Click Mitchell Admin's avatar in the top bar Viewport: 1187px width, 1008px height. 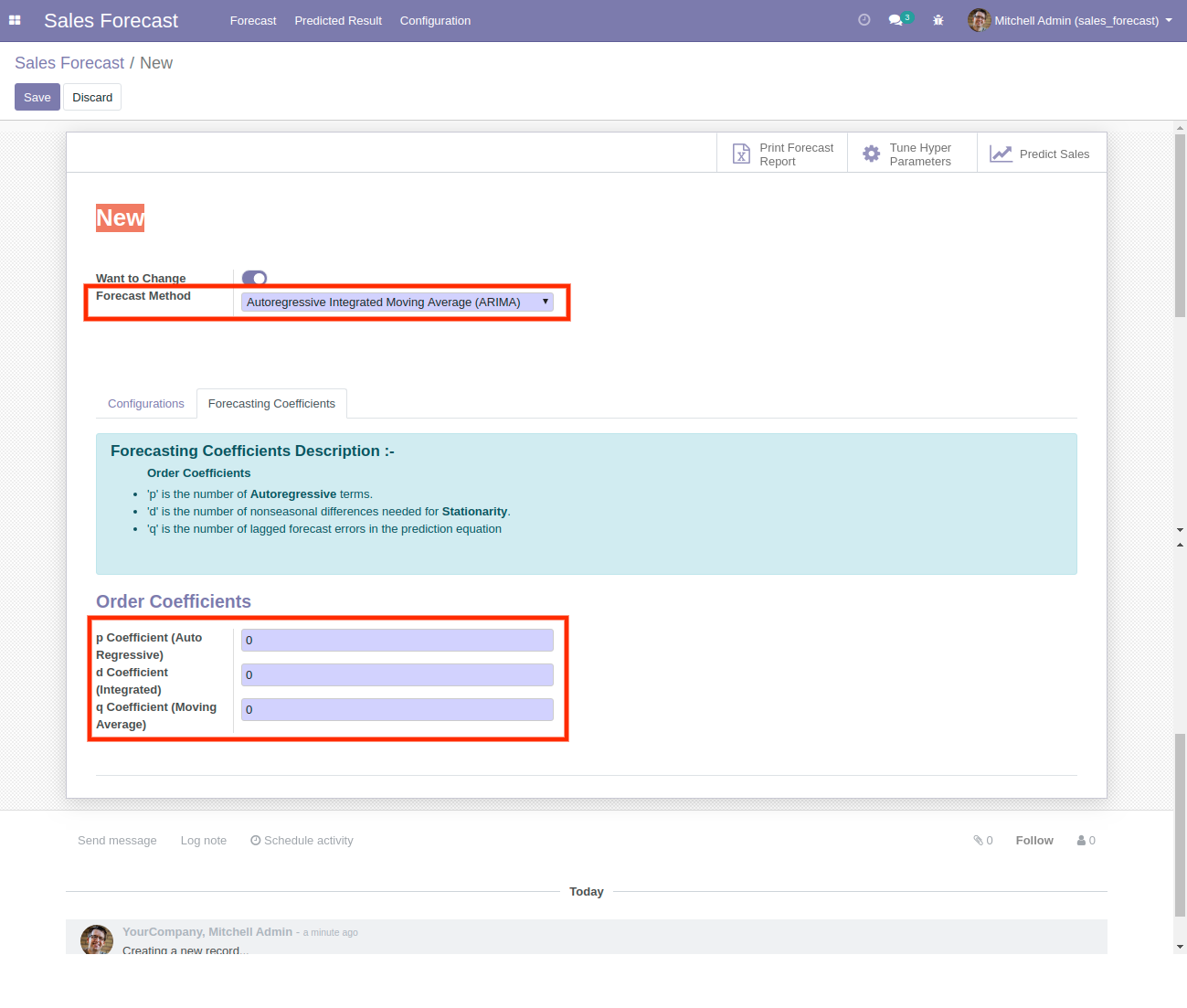(979, 20)
